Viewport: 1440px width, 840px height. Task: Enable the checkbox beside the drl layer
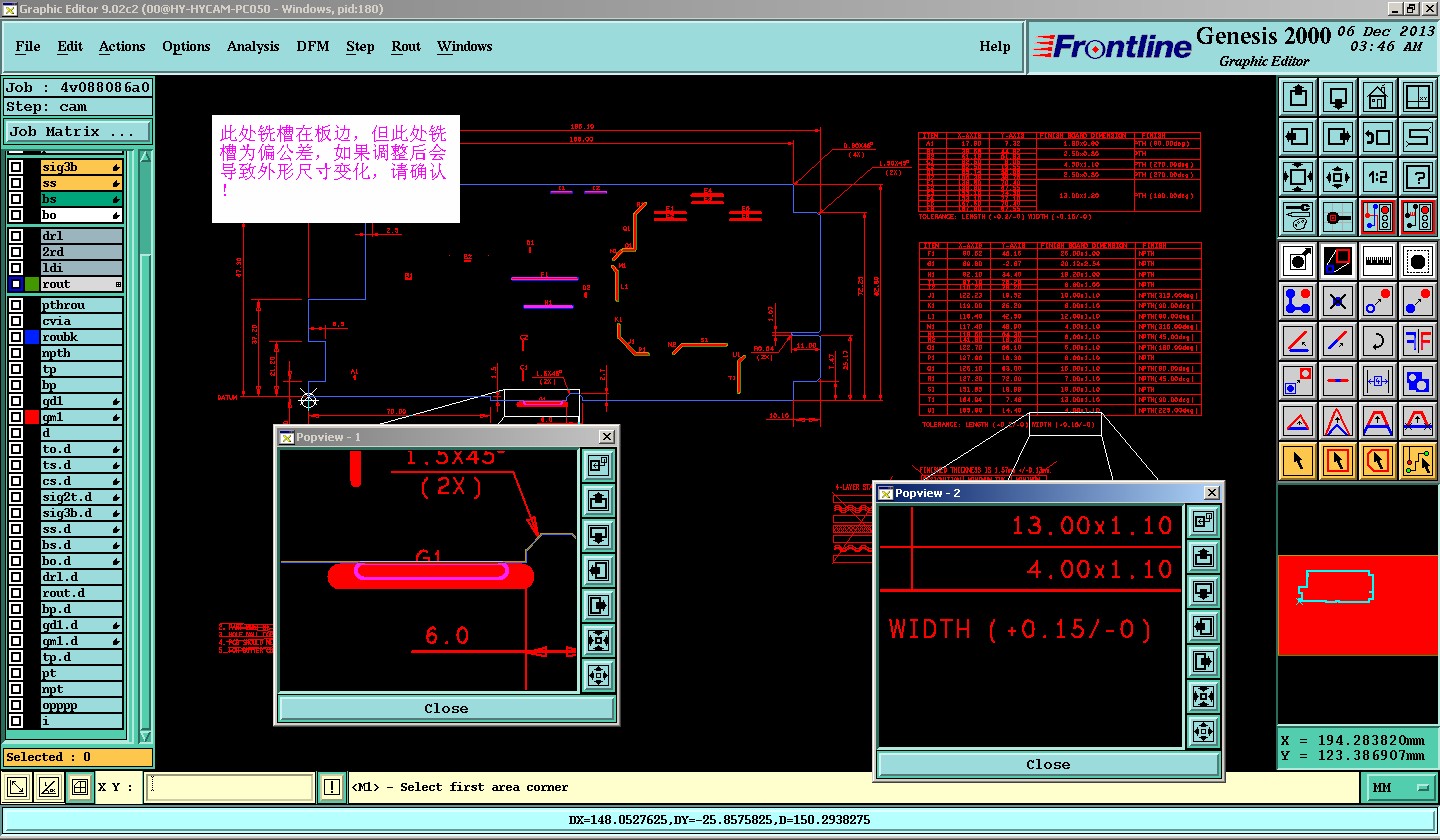pyautogui.click(x=16, y=236)
